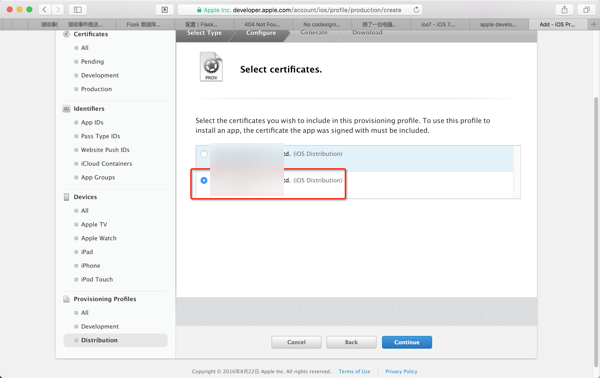Switch to the '404 Not Fou...' tab
The width and height of the screenshot is (600, 378).
(x=262, y=24)
